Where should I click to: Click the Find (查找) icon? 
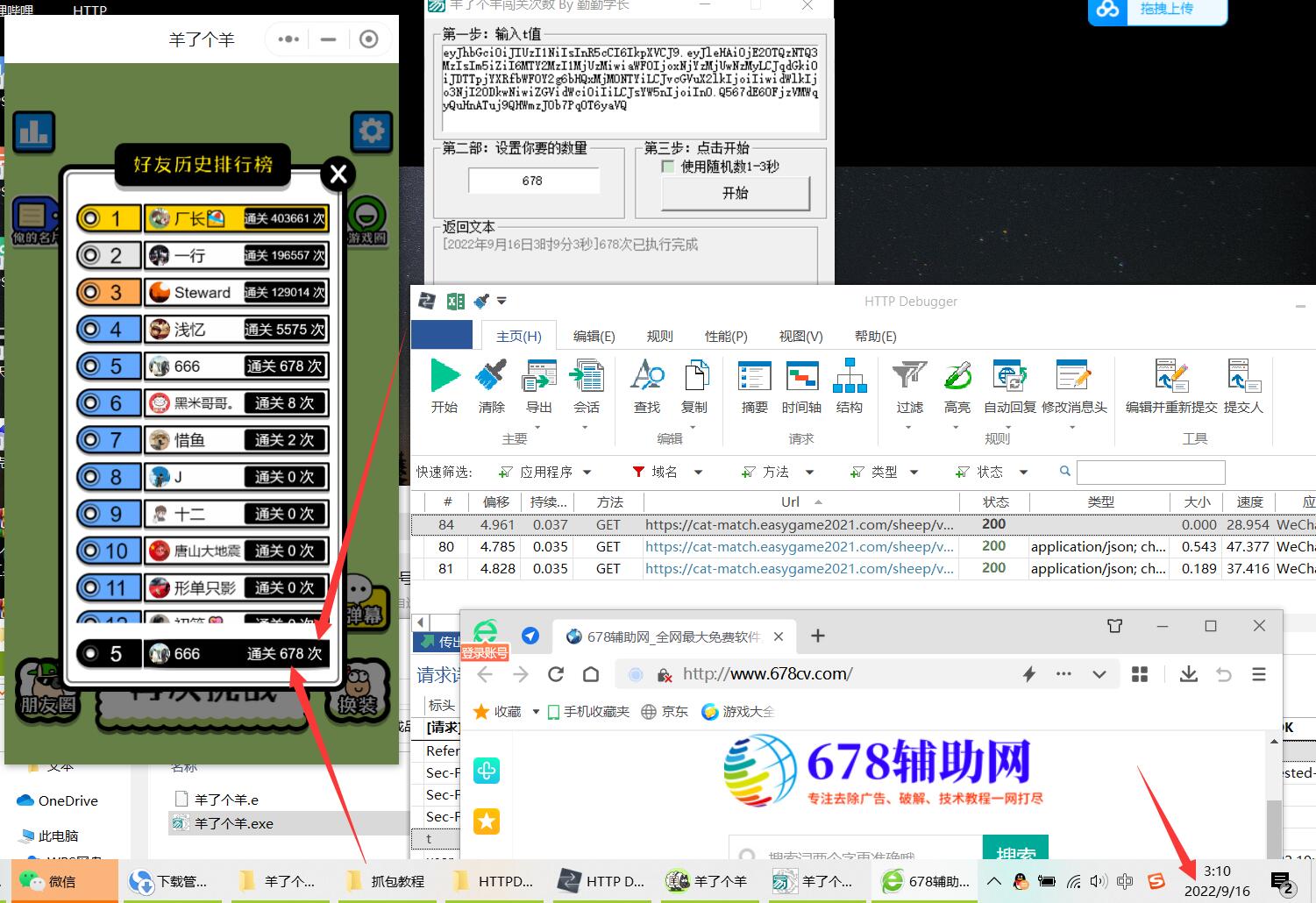click(647, 375)
